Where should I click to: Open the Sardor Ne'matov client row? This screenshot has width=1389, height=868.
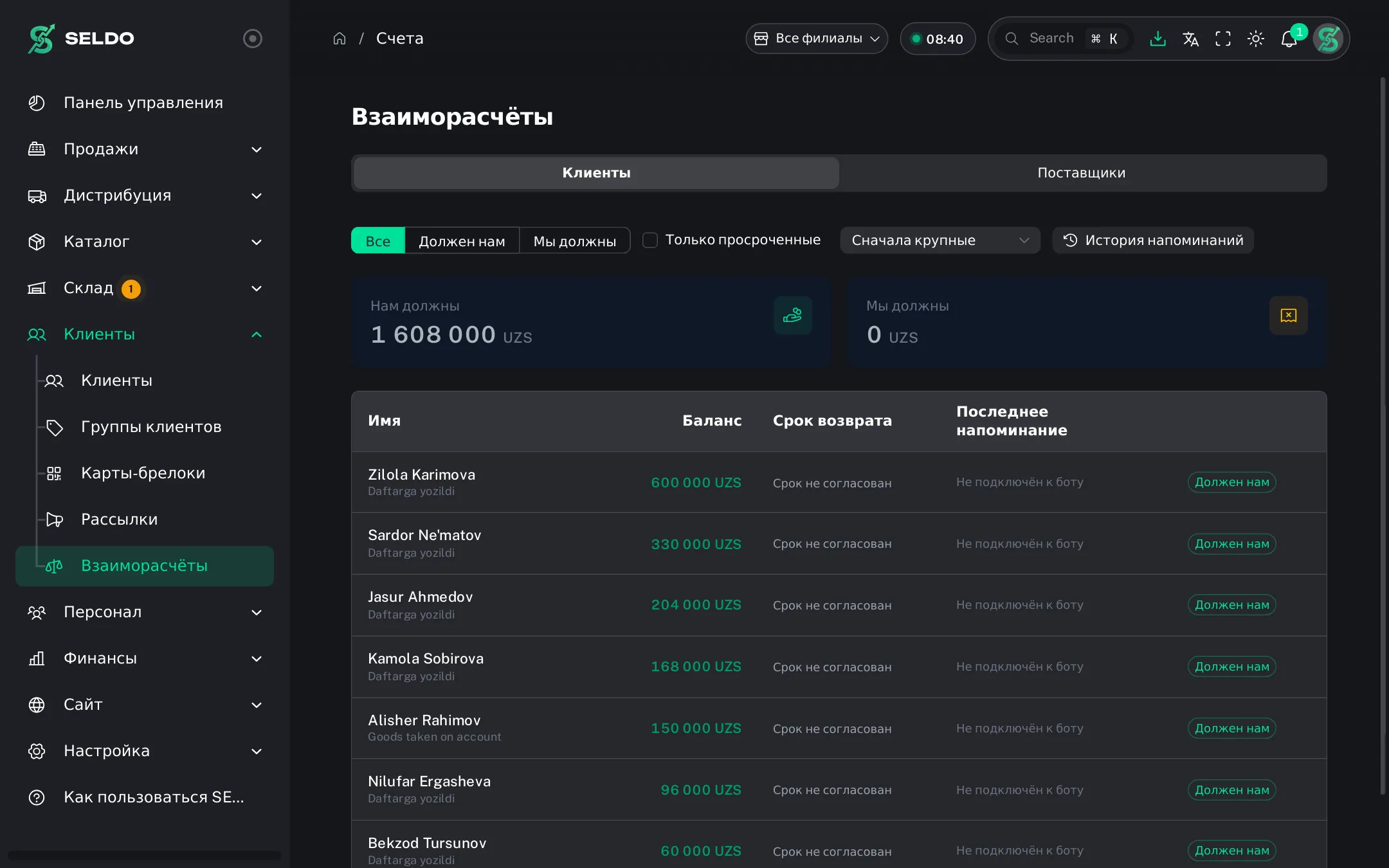tap(839, 543)
